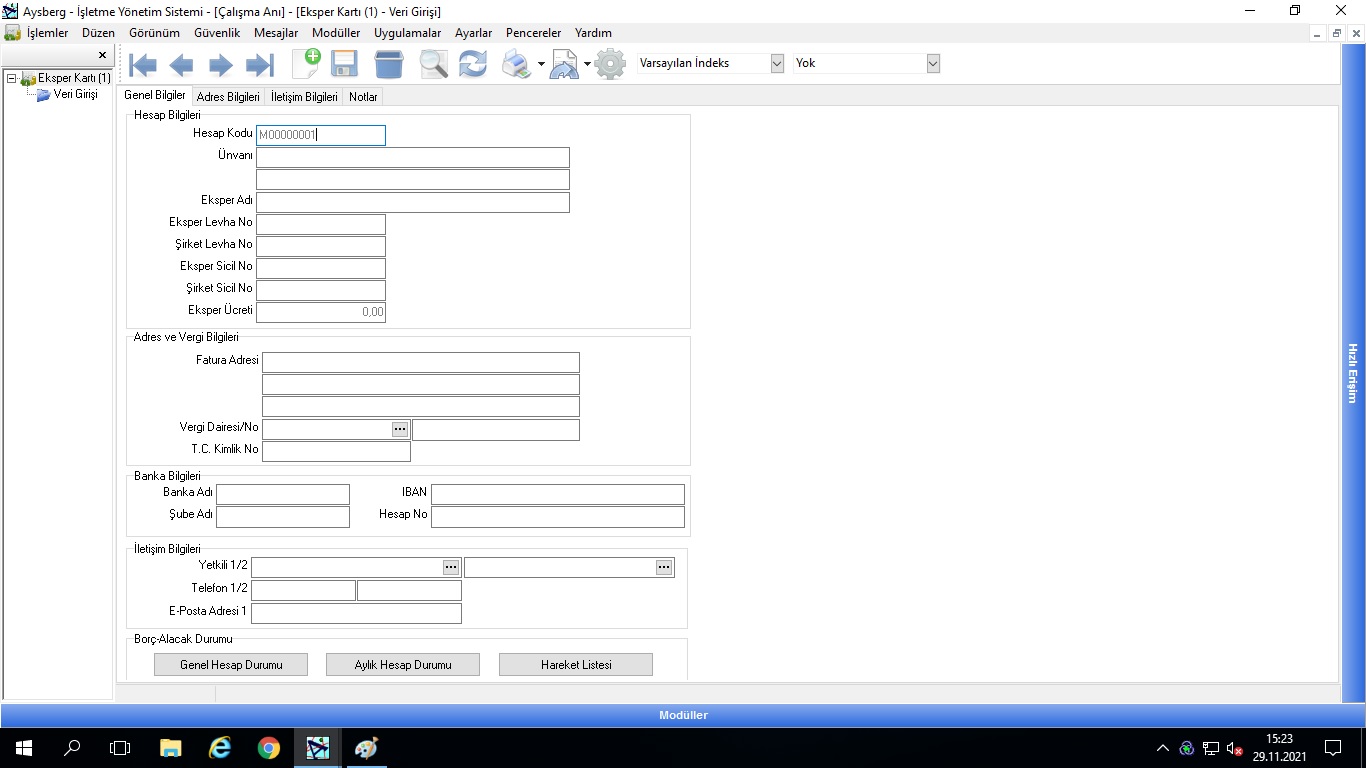Open the Varsayılan İndeks dropdown

(777, 63)
